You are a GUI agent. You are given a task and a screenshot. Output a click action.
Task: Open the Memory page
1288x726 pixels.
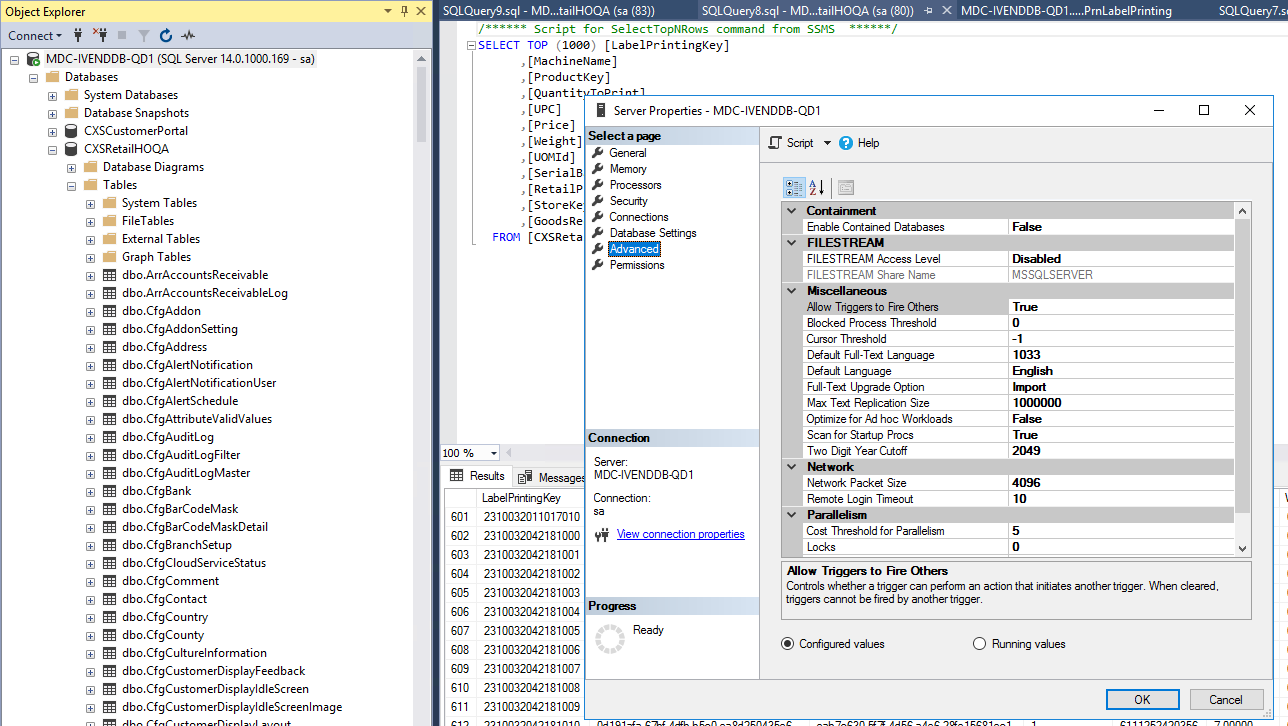(628, 169)
